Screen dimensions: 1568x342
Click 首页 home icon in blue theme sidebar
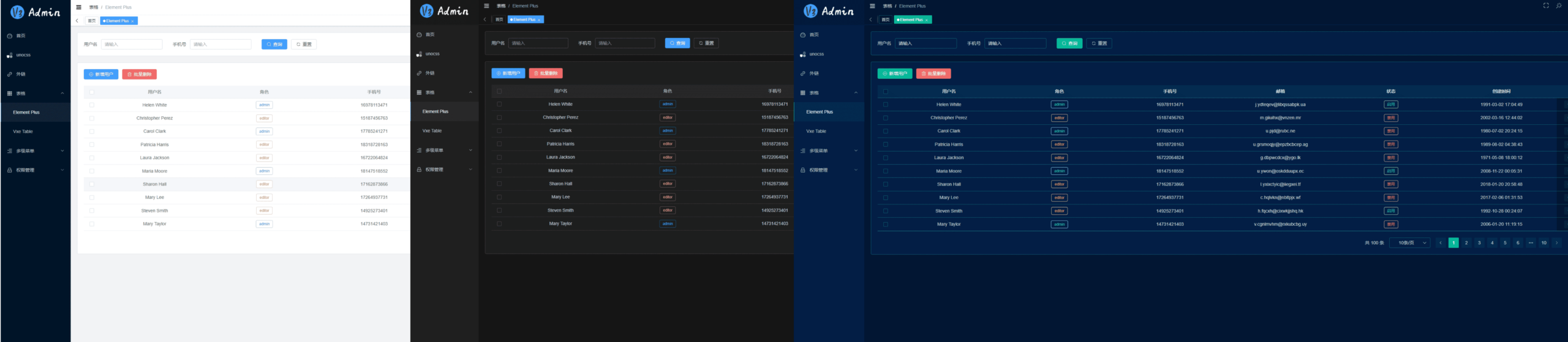[x=803, y=35]
